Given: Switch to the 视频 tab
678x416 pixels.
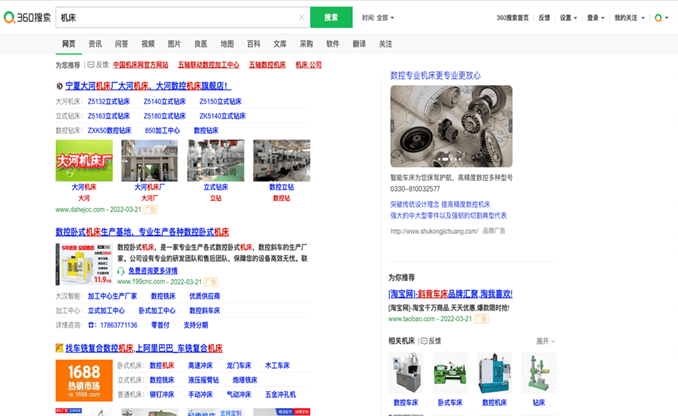Looking at the screenshot, I should click(x=148, y=44).
